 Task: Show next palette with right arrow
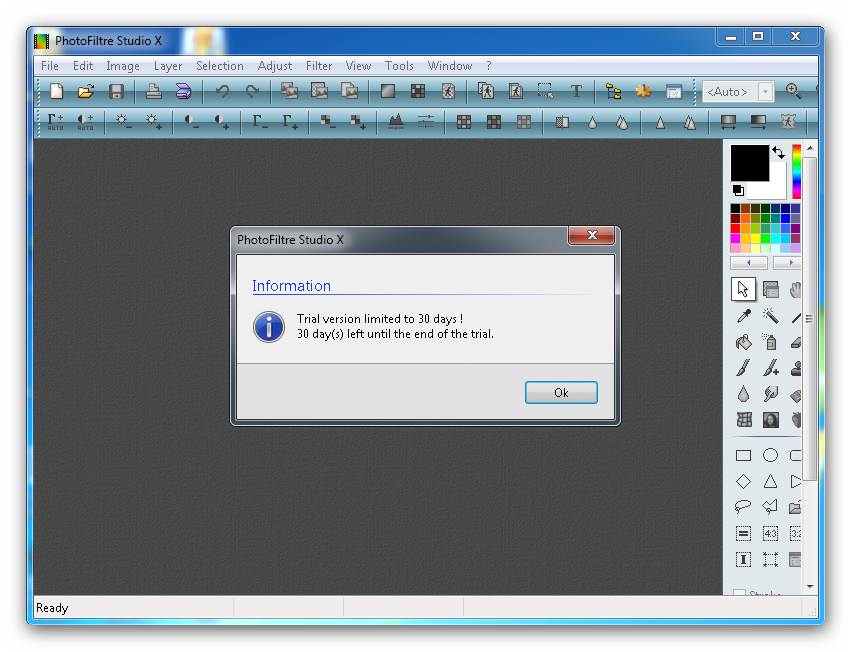[787, 262]
